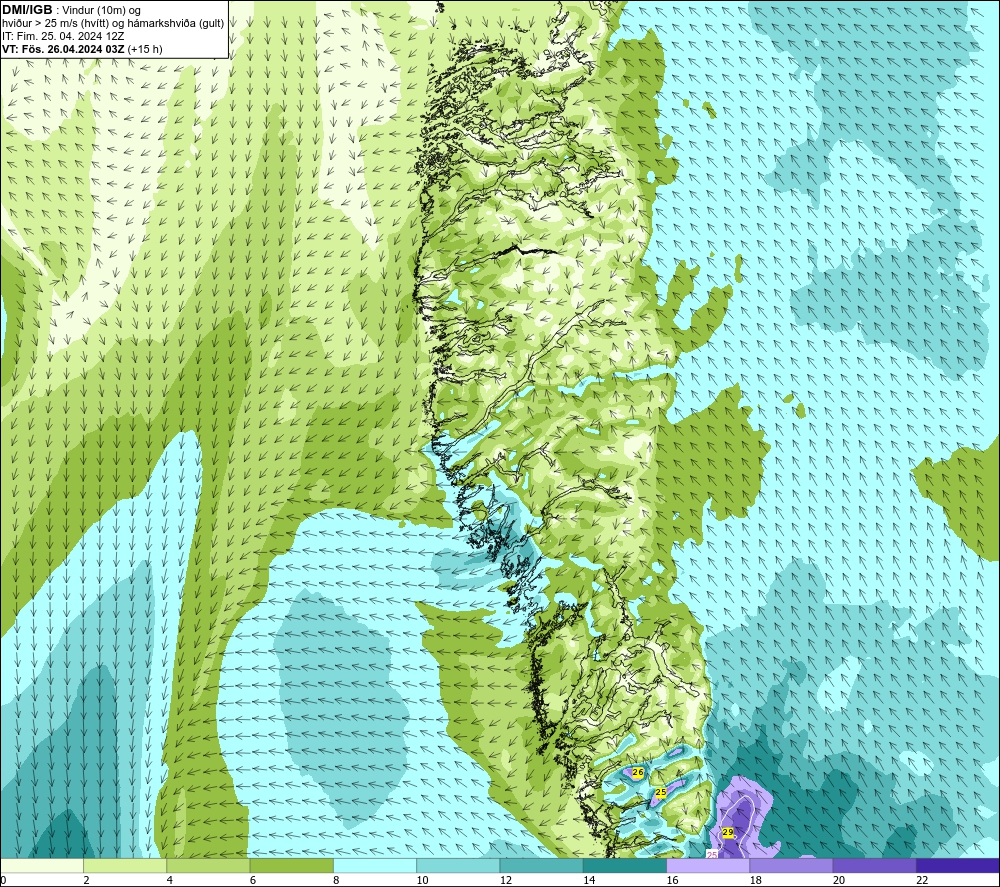Select the 8–10 m/s pale cyan swatch
This screenshot has height=887, width=1000.
tap(375, 865)
